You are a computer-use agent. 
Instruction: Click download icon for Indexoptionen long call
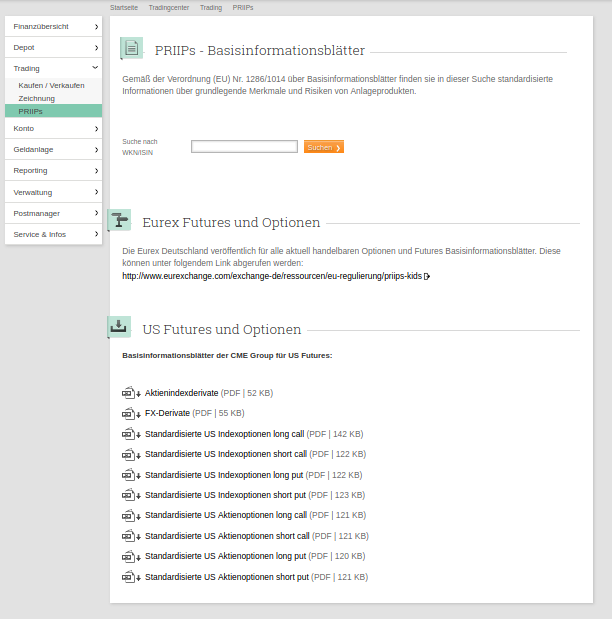pos(131,434)
